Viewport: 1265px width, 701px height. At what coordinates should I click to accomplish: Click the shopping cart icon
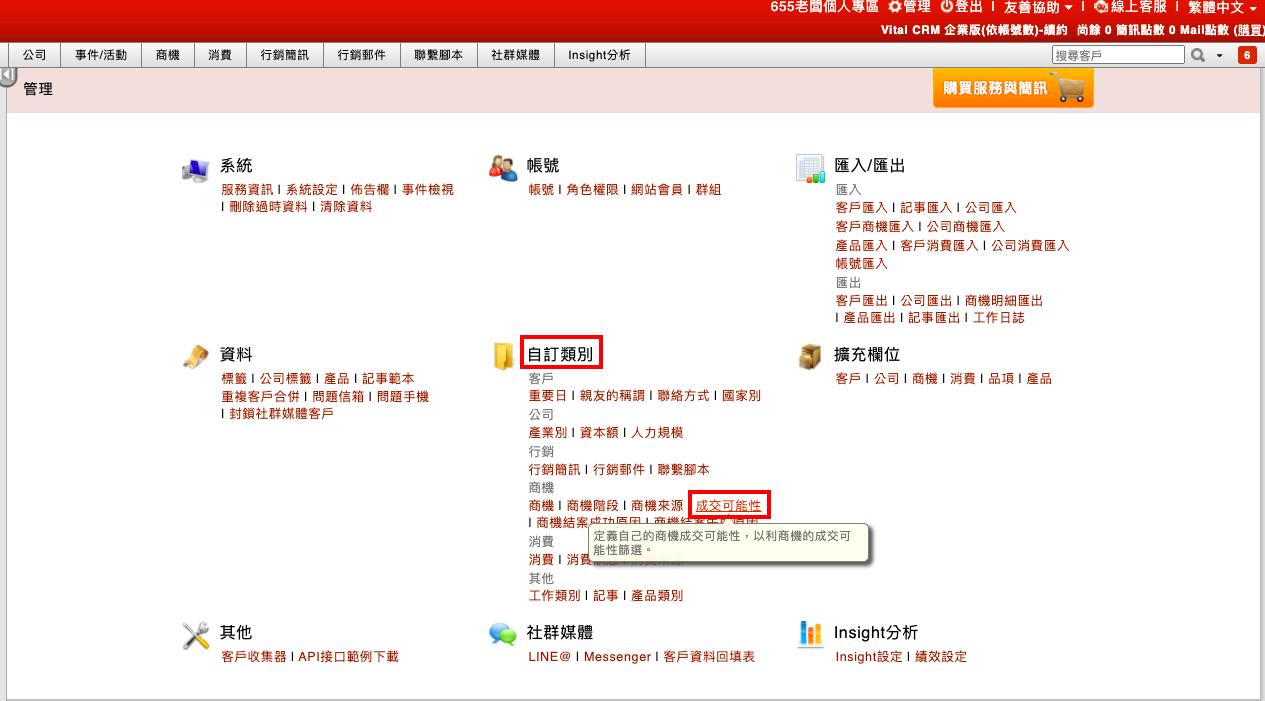click(1070, 87)
